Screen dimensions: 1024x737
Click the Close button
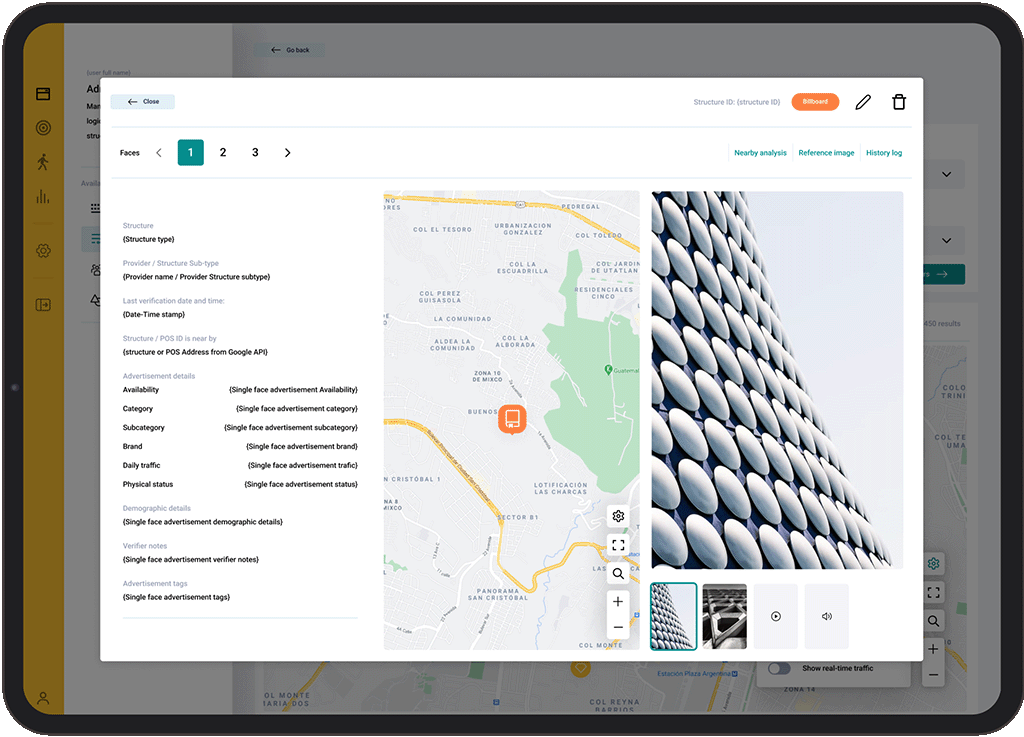[143, 102]
